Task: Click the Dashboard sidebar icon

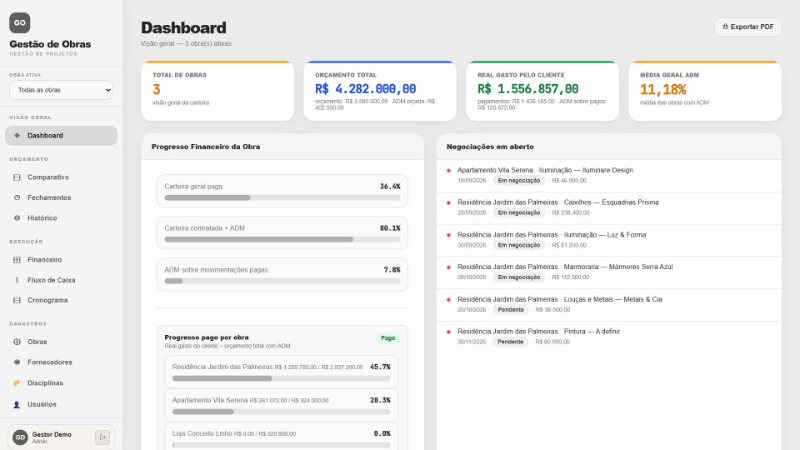Action: 17,136
